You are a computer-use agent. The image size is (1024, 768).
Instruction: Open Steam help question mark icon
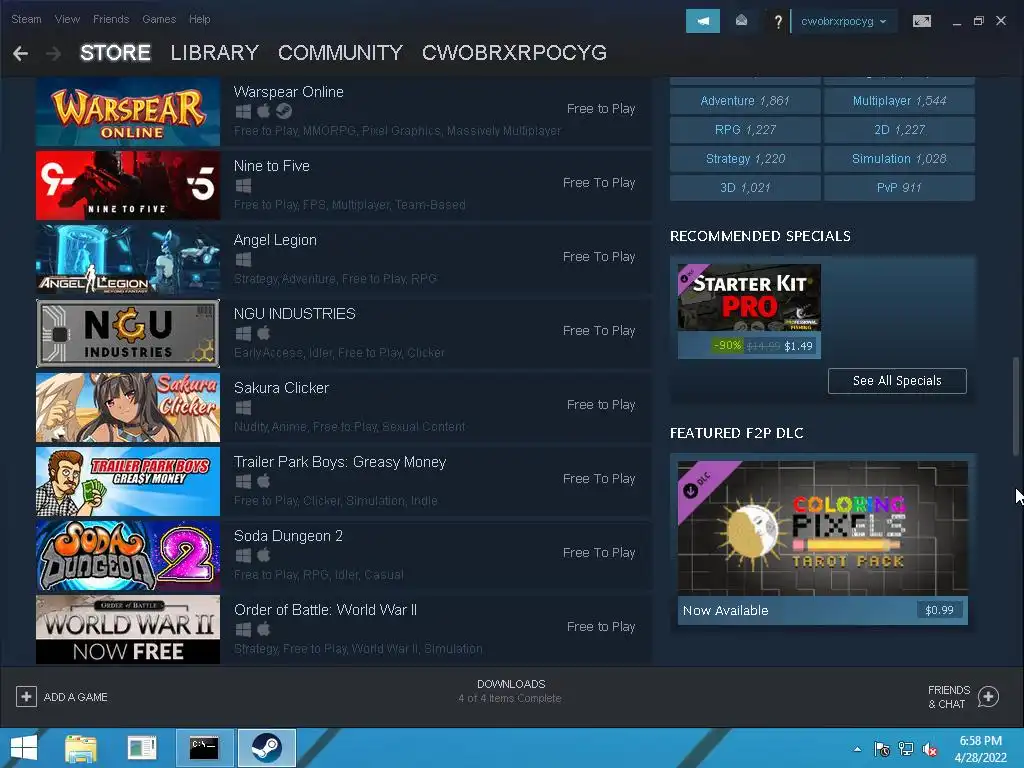tap(777, 22)
